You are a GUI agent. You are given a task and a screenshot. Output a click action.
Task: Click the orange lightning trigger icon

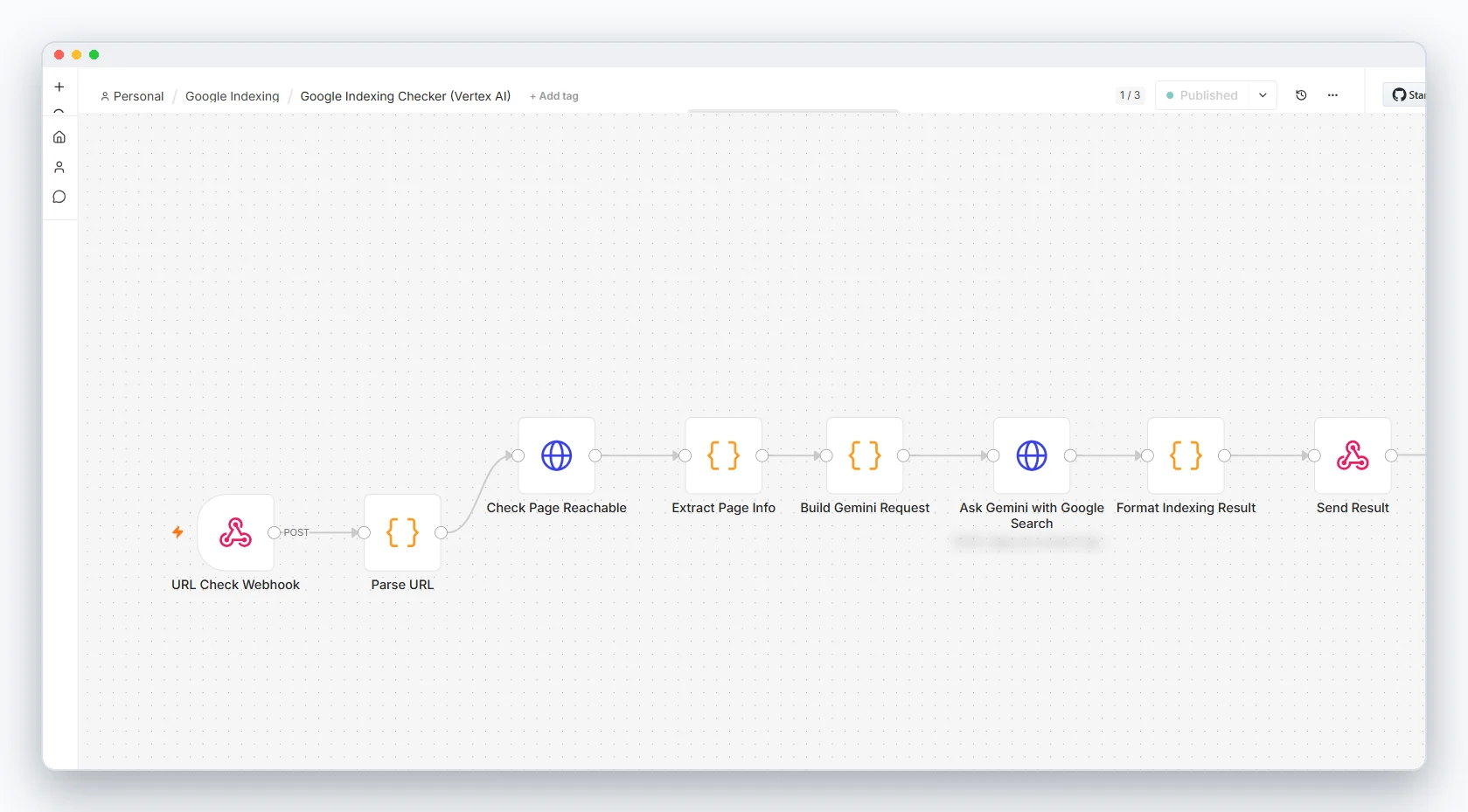pos(177,531)
